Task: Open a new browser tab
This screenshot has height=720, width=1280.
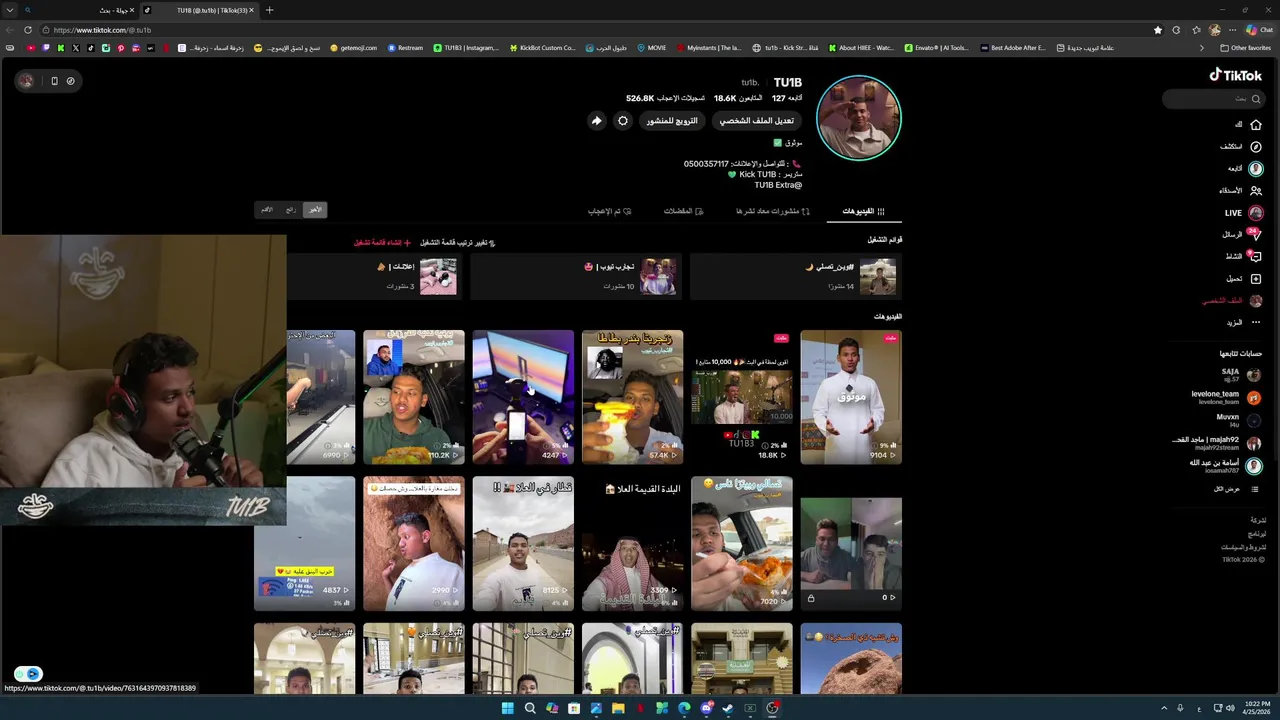Action: point(269,10)
